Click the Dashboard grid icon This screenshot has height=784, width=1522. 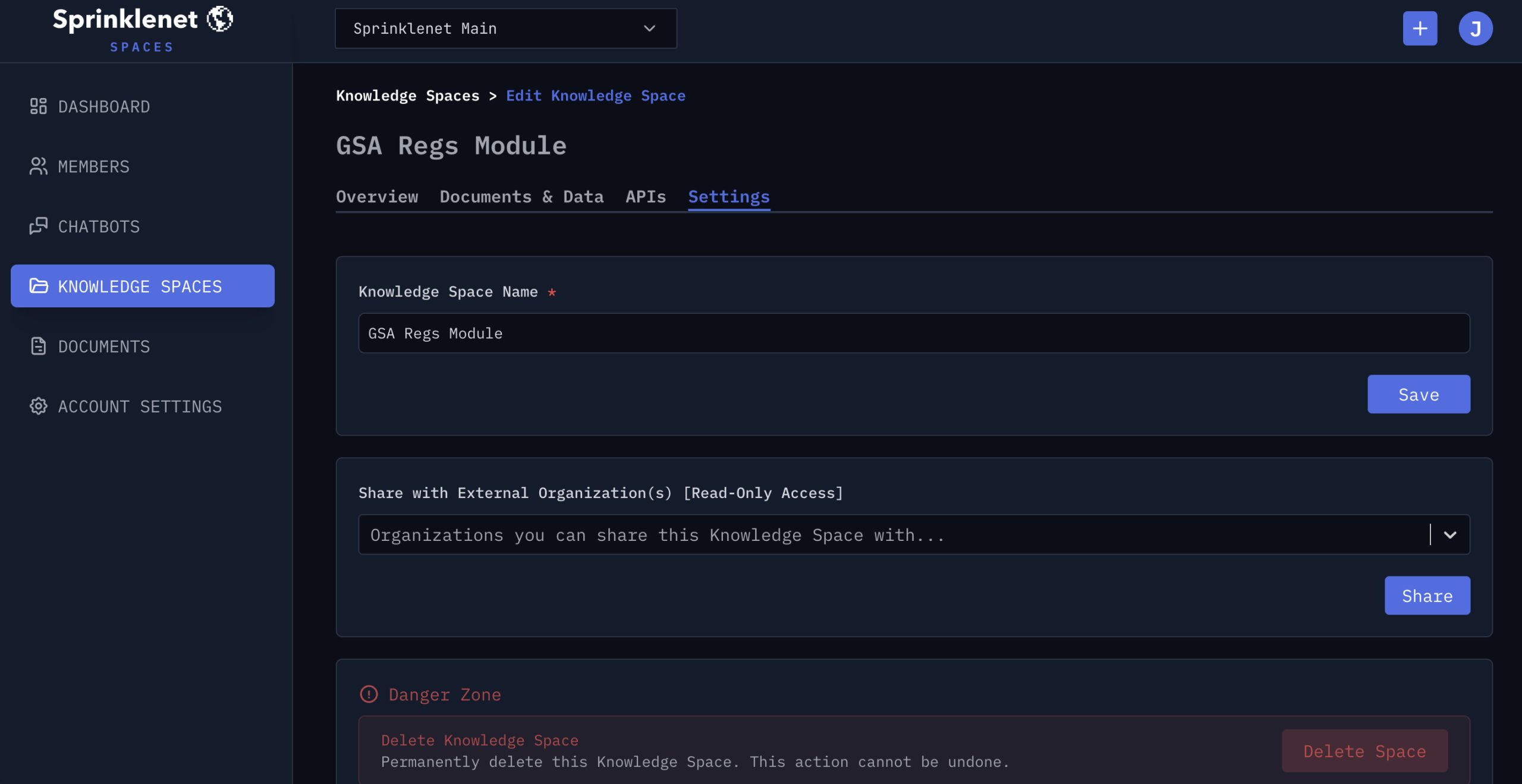[x=38, y=106]
